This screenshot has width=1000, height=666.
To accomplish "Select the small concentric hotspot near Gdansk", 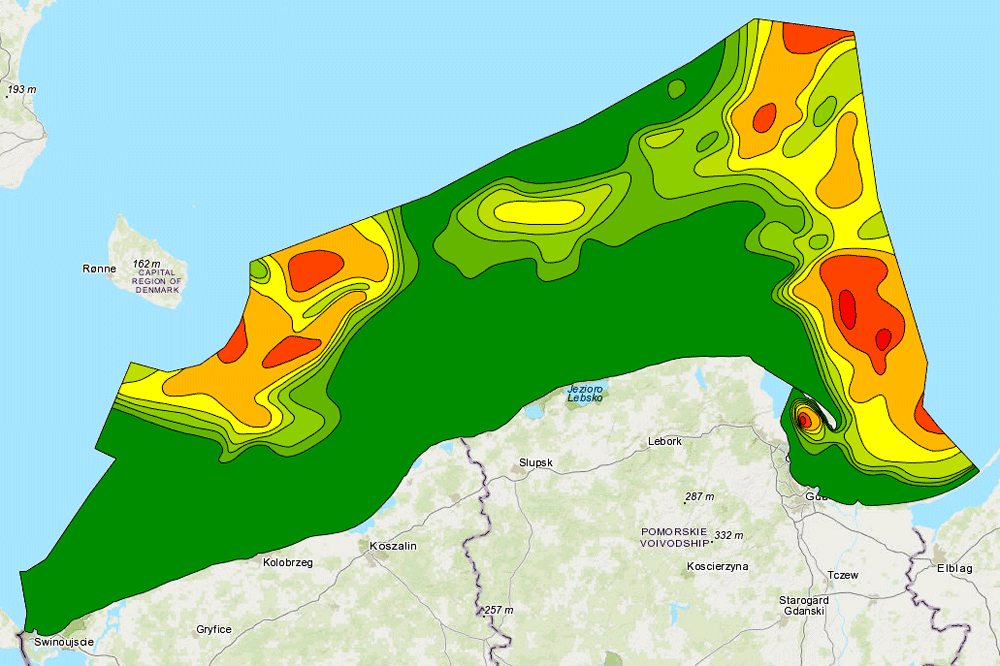I will 803,419.
